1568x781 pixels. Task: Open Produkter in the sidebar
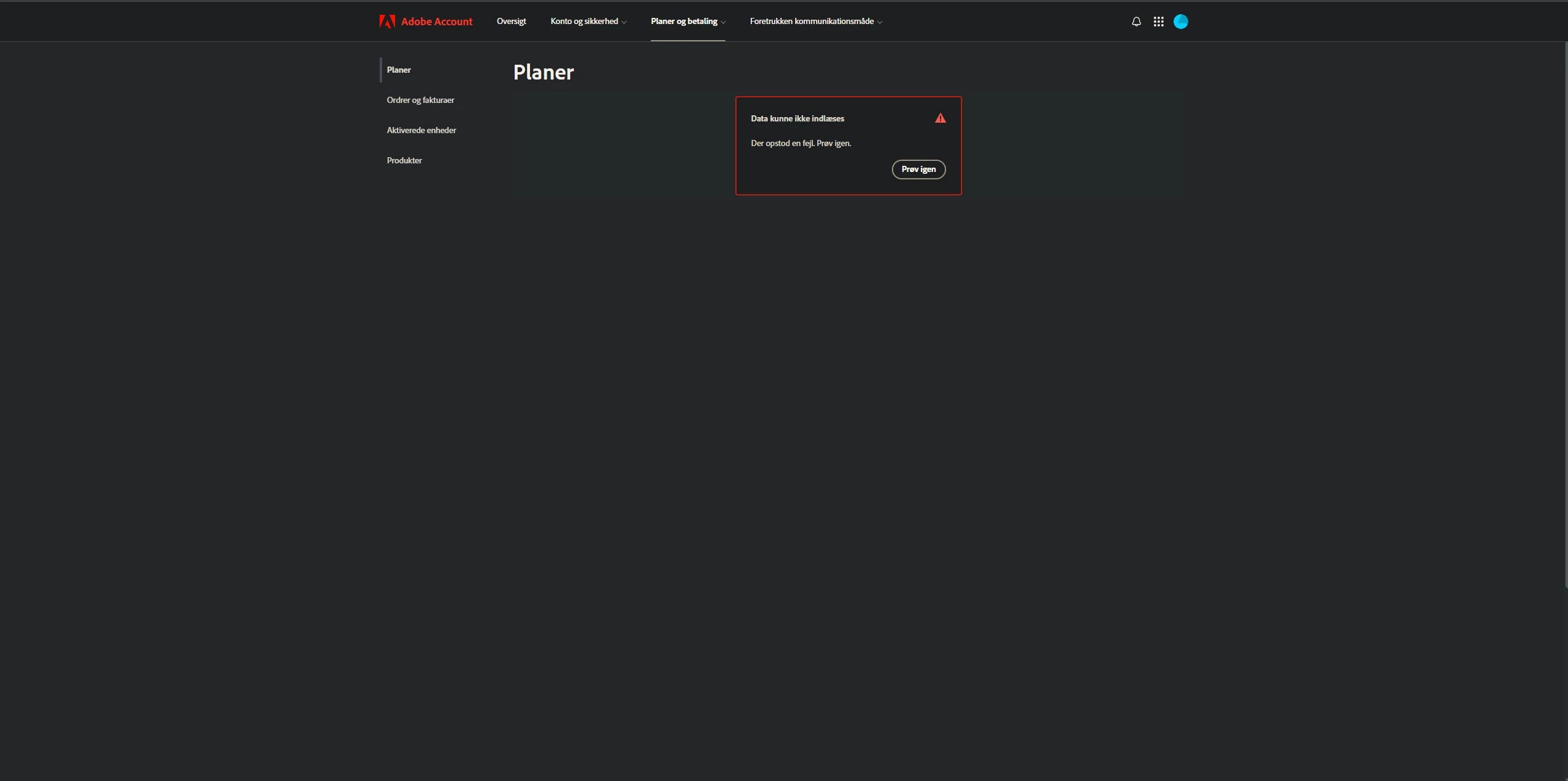(x=404, y=160)
